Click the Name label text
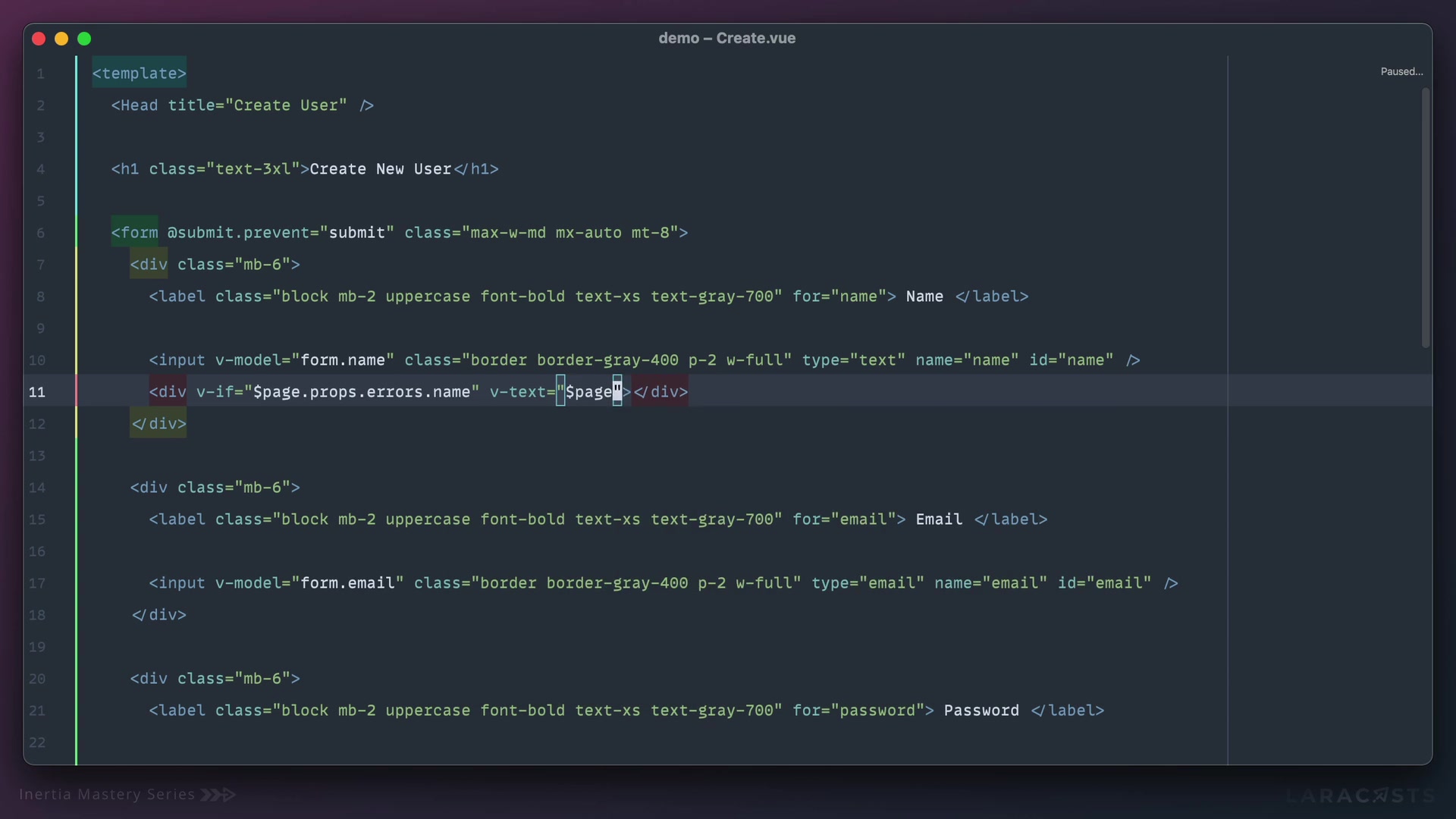The width and height of the screenshot is (1456, 819). [925, 297]
